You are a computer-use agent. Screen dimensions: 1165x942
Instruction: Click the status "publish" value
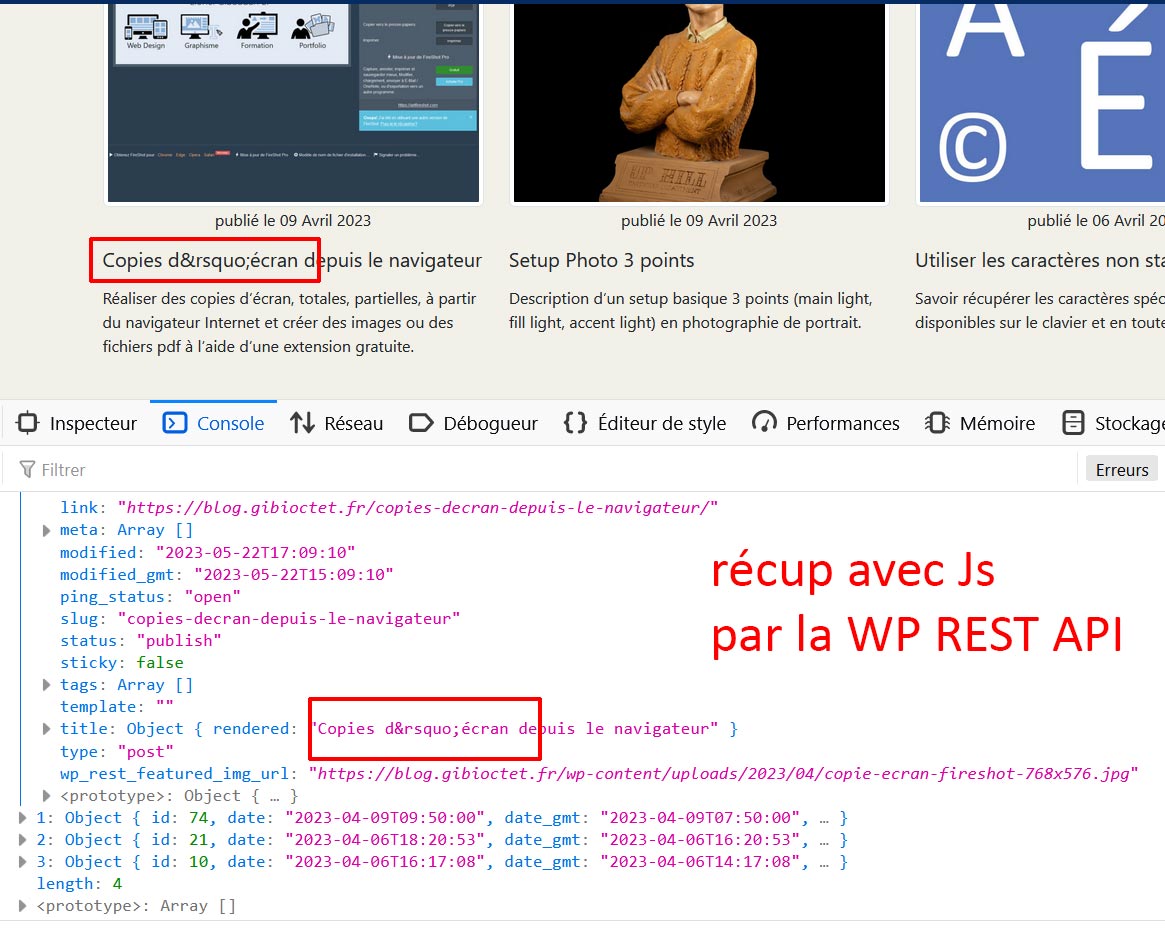(179, 640)
